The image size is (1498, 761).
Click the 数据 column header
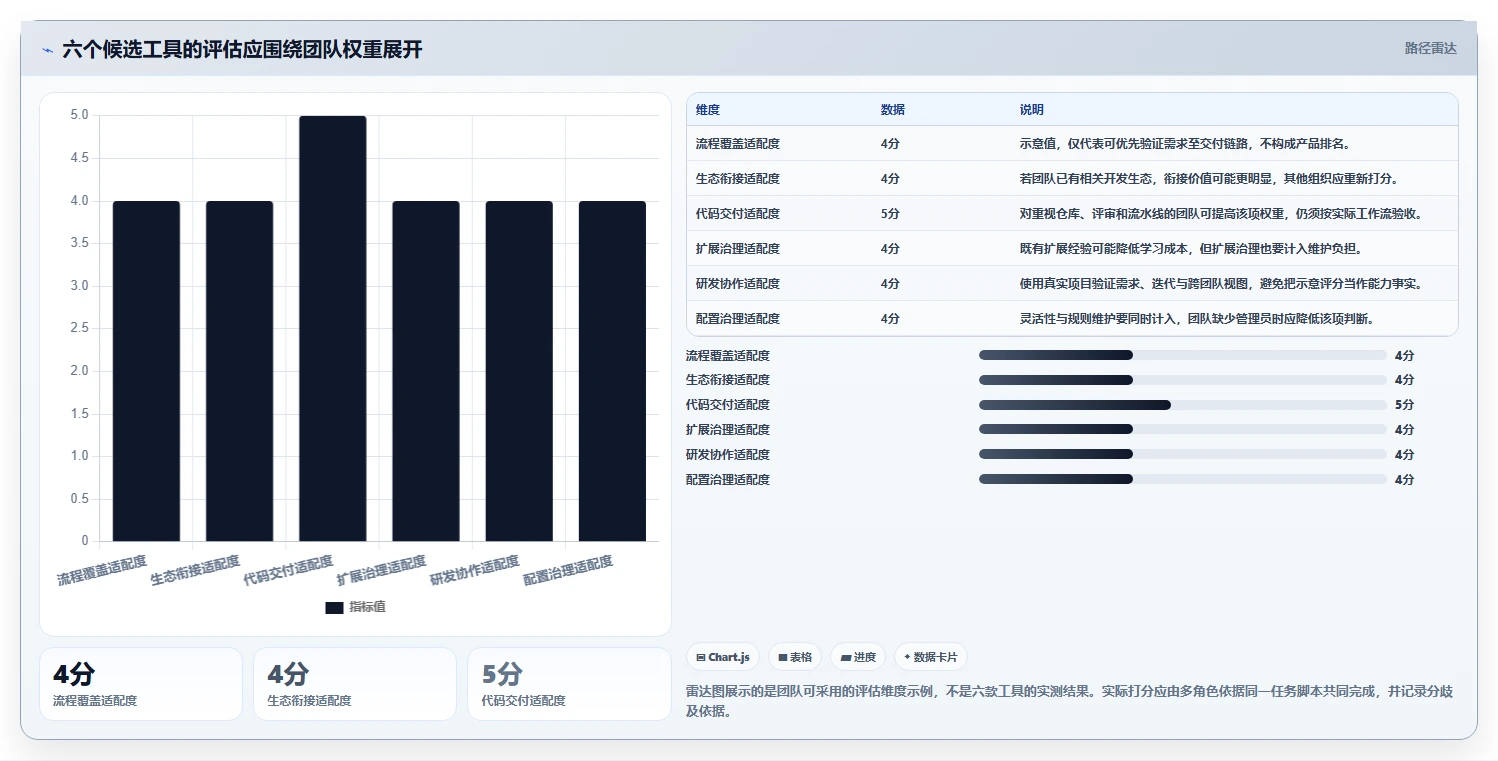pos(893,110)
